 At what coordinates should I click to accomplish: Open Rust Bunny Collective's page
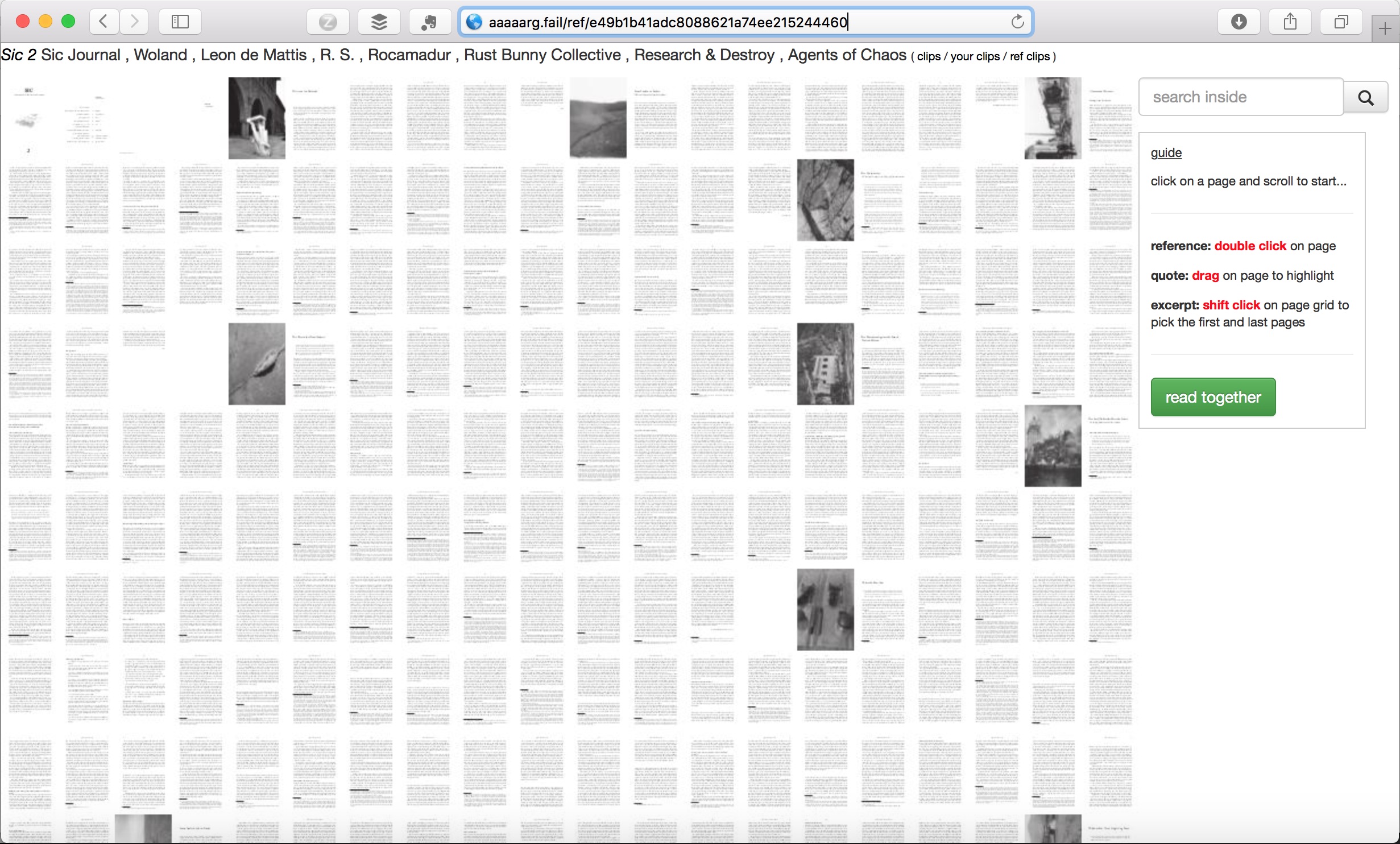[542, 55]
